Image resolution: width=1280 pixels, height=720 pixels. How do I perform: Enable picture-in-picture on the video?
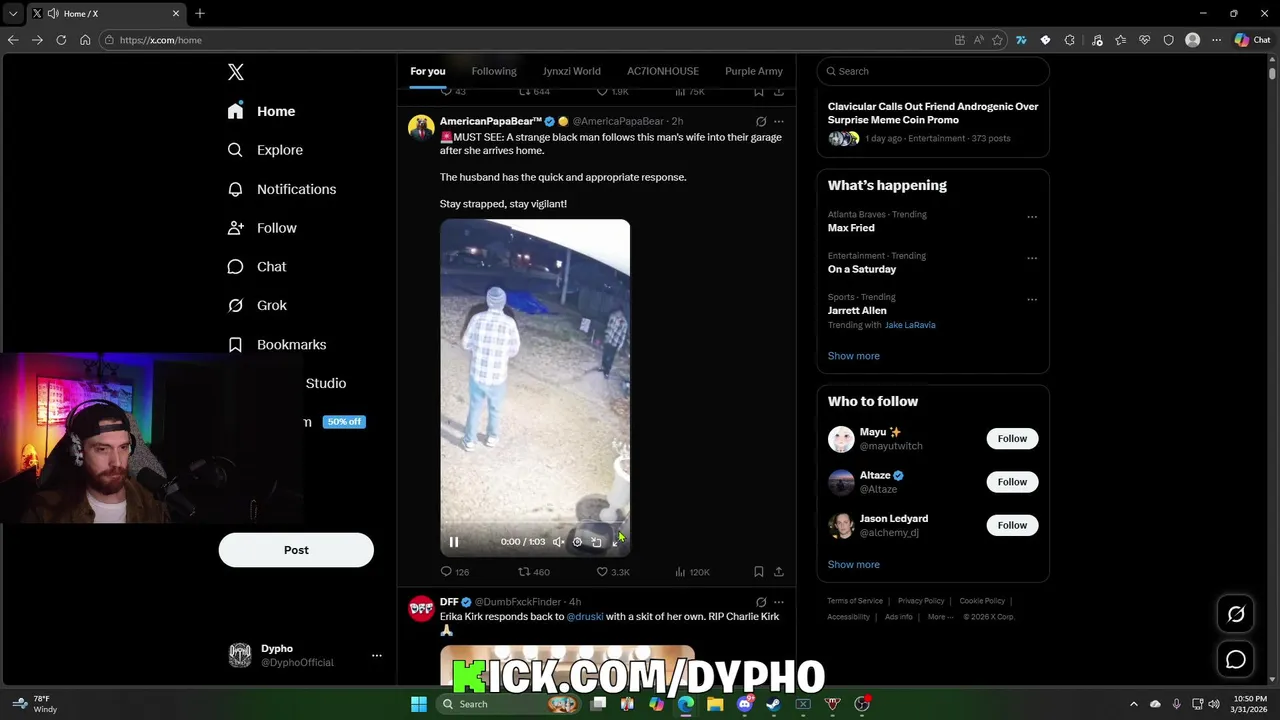click(x=596, y=542)
